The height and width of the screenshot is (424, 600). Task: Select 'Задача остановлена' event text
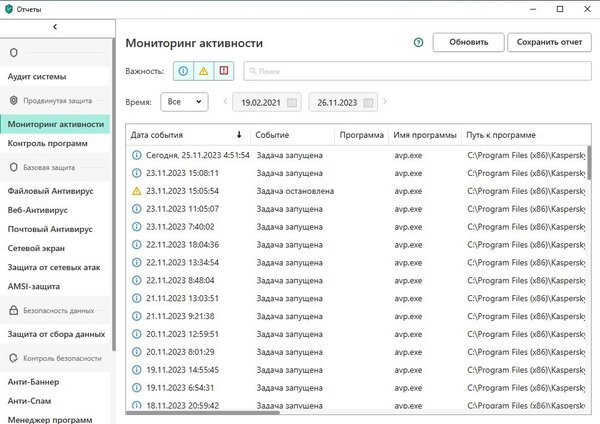point(295,191)
